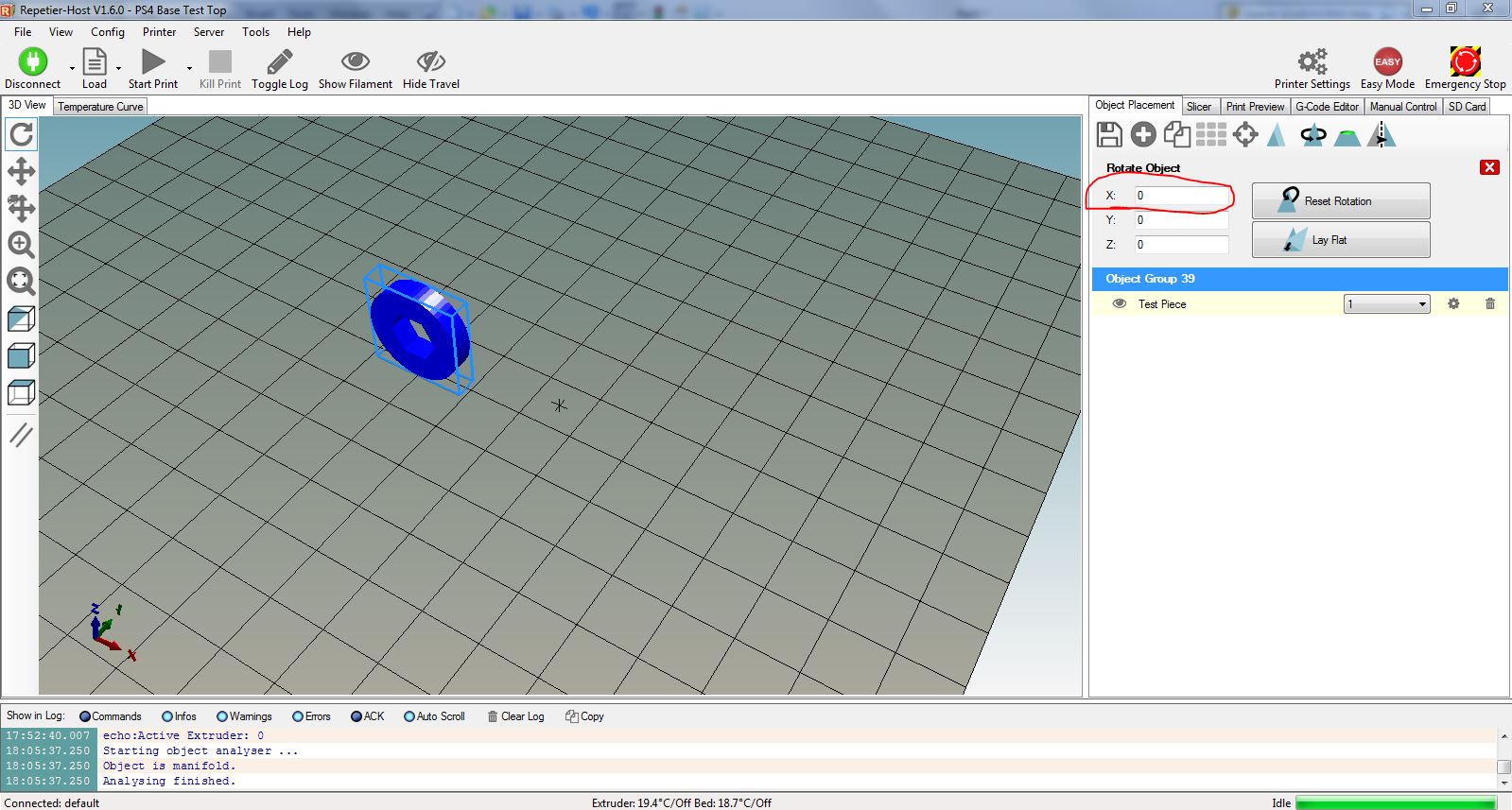The height and width of the screenshot is (810, 1512).
Task: Click the Y rotation input field
Action: coord(1182,220)
